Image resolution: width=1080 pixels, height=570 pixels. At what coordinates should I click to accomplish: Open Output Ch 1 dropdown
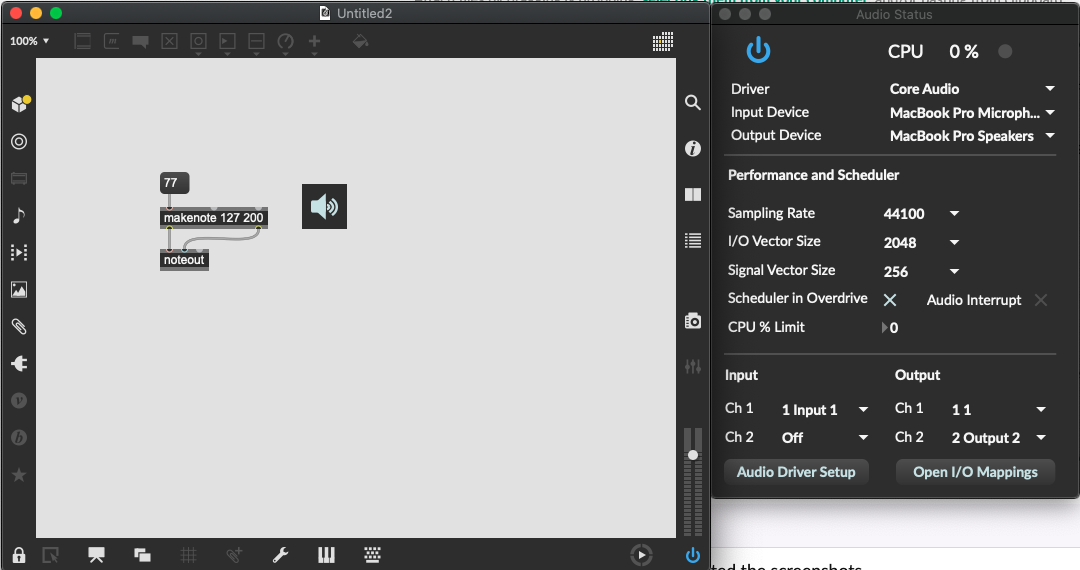pyautogui.click(x=999, y=410)
